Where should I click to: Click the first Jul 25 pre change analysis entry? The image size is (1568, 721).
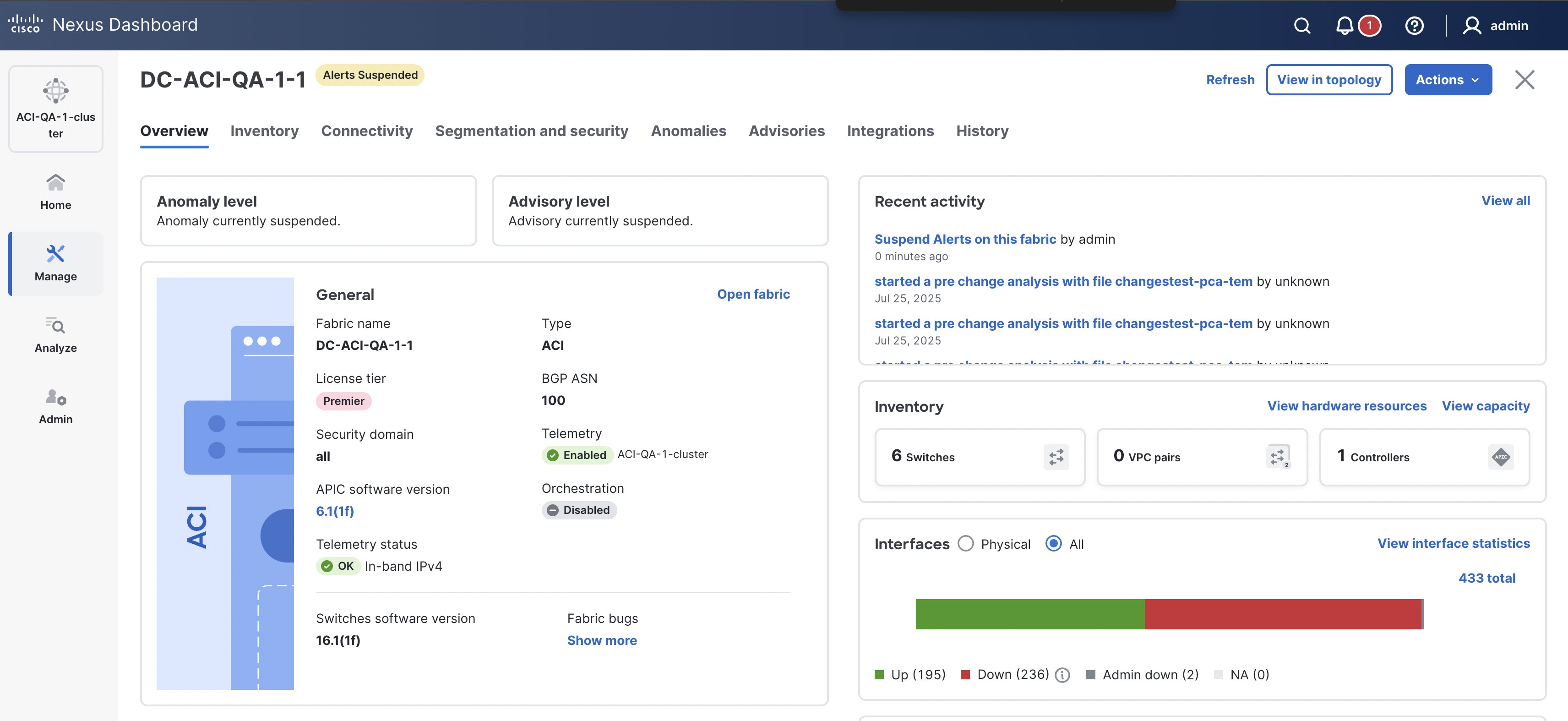(1063, 281)
